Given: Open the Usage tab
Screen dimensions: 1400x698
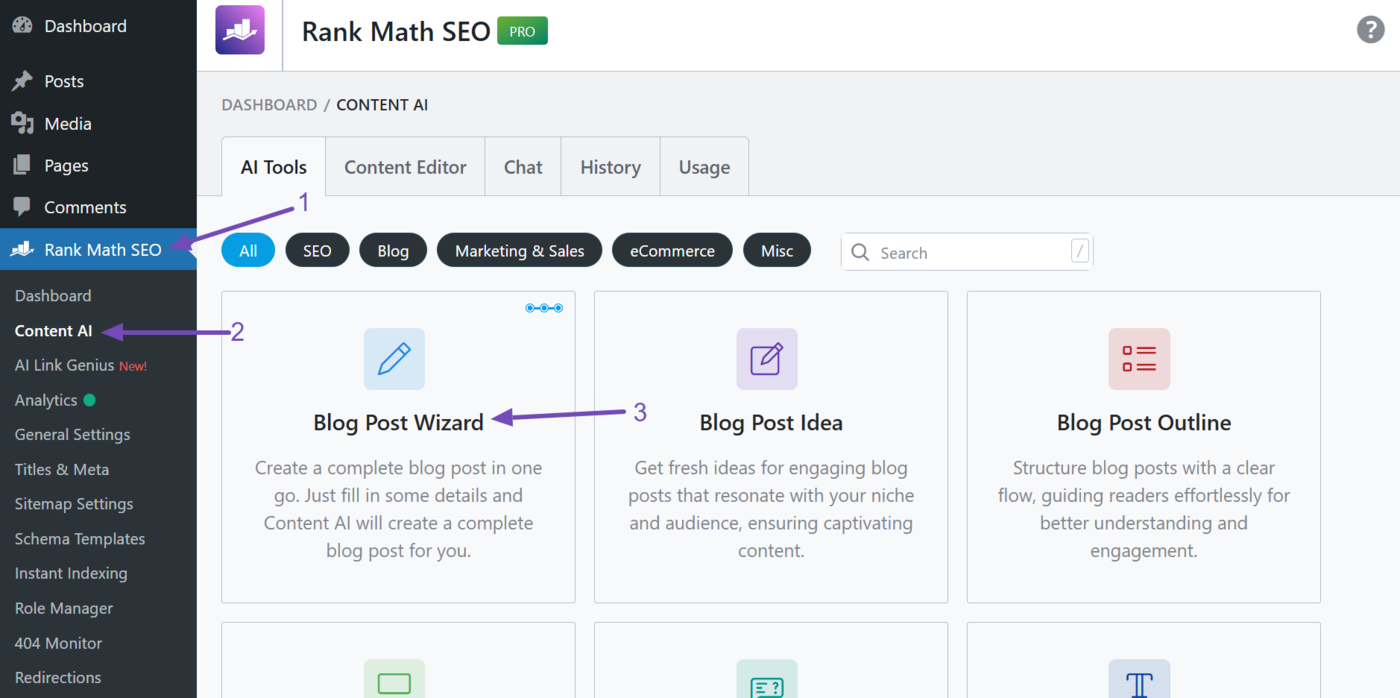Looking at the screenshot, I should pyautogui.click(x=704, y=167).
